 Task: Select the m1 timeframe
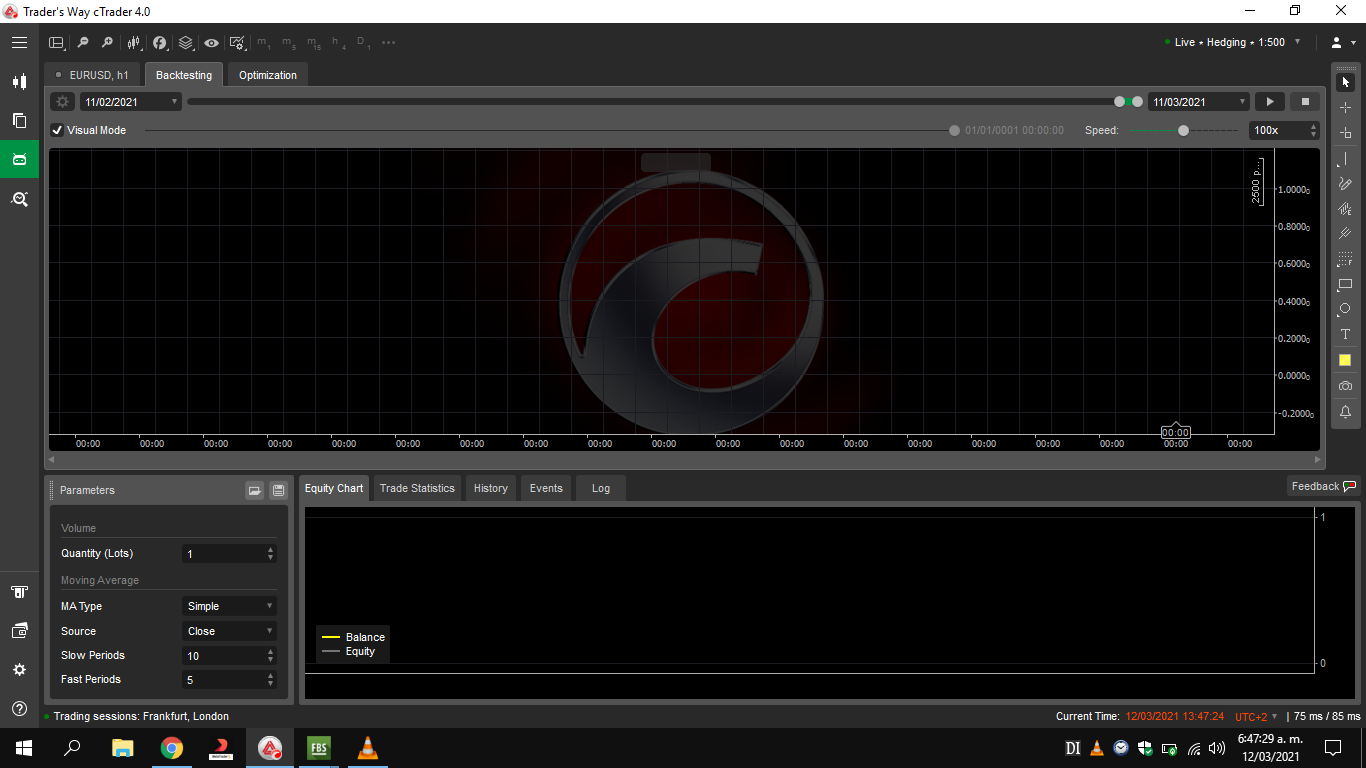tap(264, 43)
